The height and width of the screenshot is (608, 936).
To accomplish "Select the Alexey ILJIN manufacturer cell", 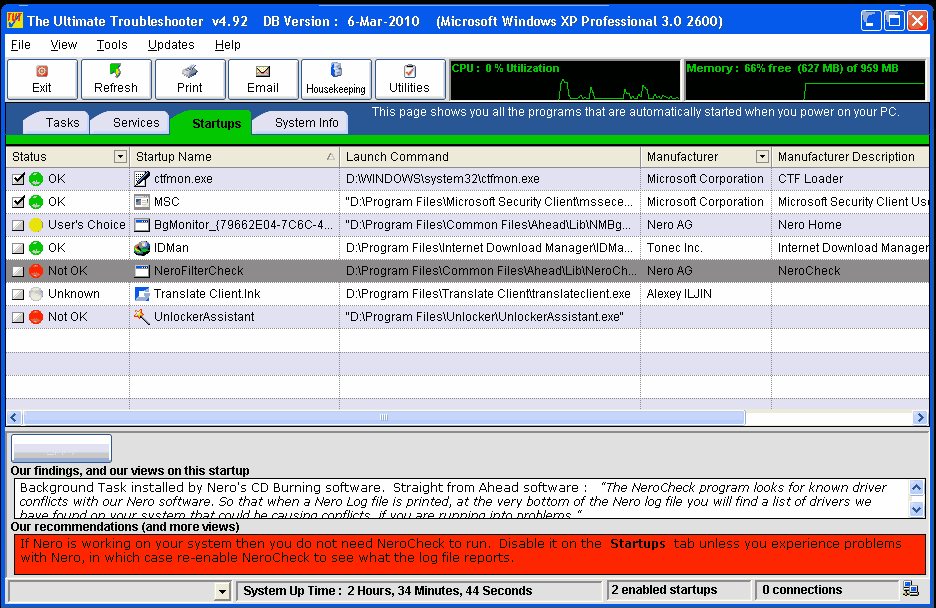I will [x=706, y=294].
